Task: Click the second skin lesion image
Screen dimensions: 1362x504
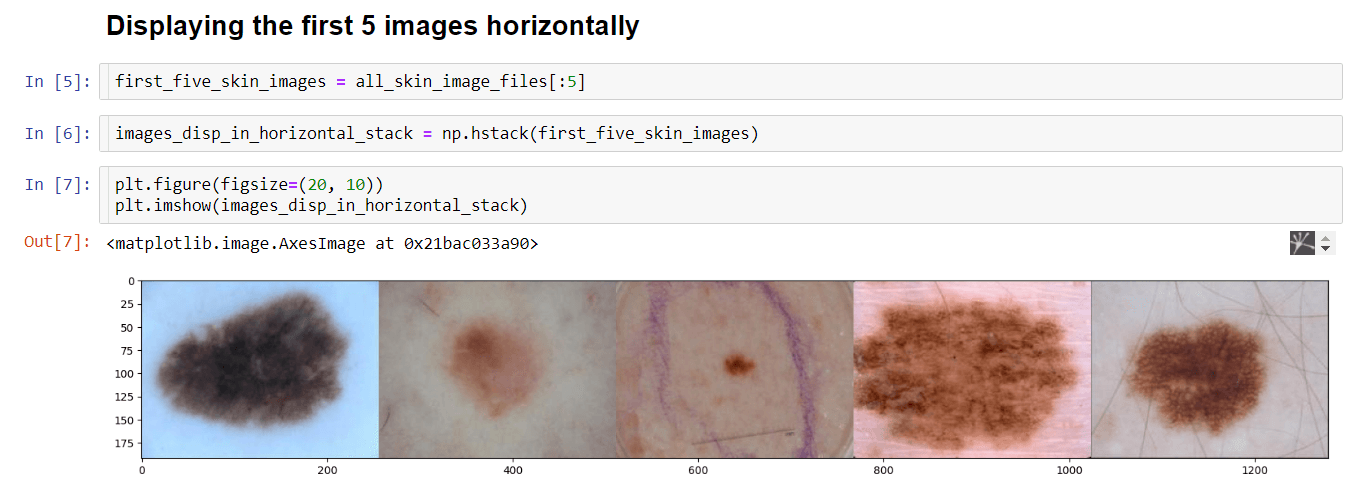Action: click(x=498, y=369)
